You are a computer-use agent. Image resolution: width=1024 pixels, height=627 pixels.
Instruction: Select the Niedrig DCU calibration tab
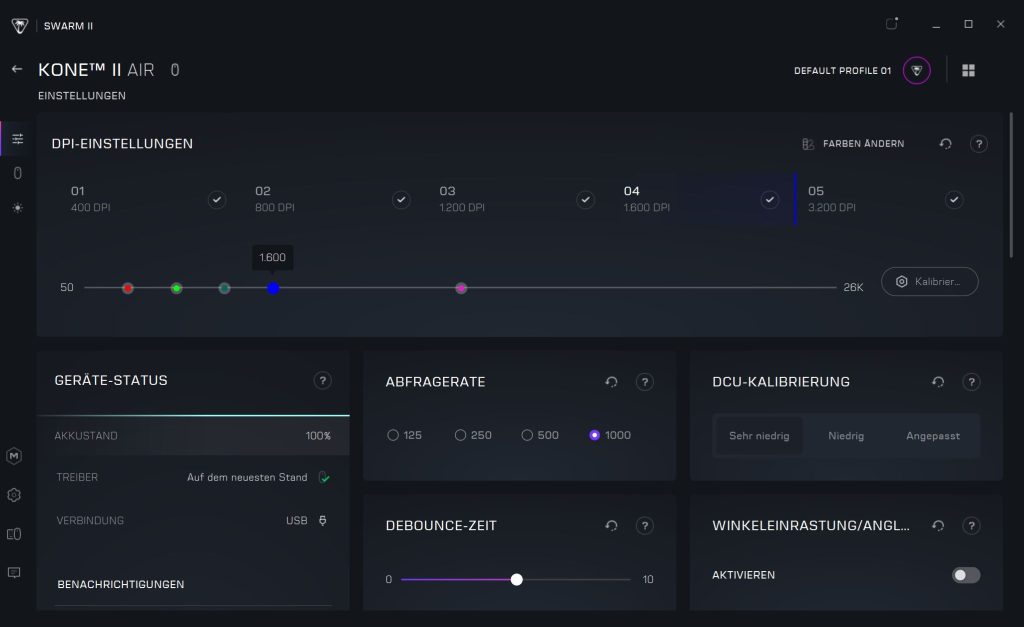(846, 436)
